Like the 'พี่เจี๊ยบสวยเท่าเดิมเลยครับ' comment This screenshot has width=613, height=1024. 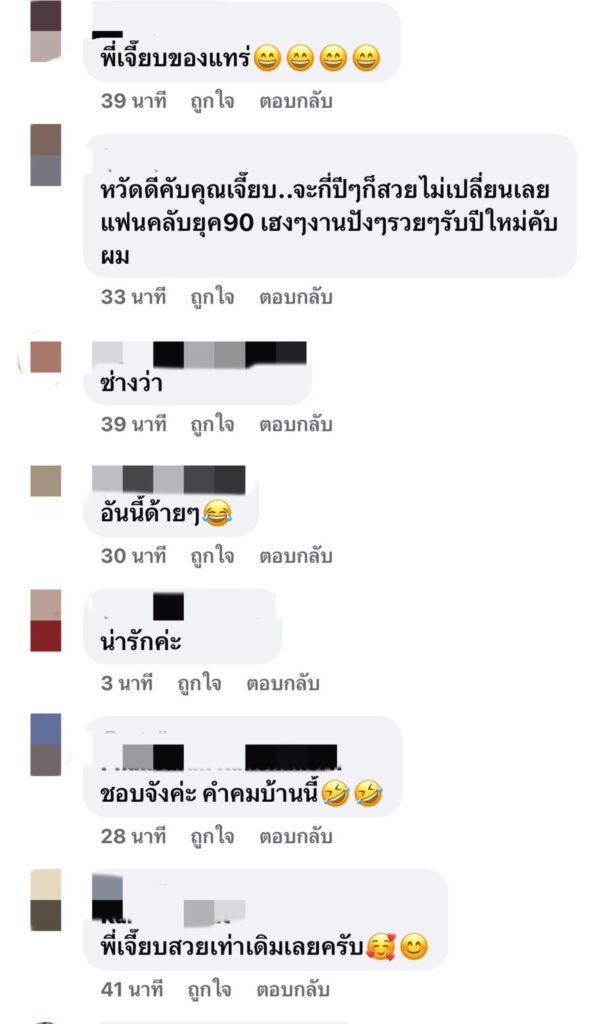pos(209,990)
